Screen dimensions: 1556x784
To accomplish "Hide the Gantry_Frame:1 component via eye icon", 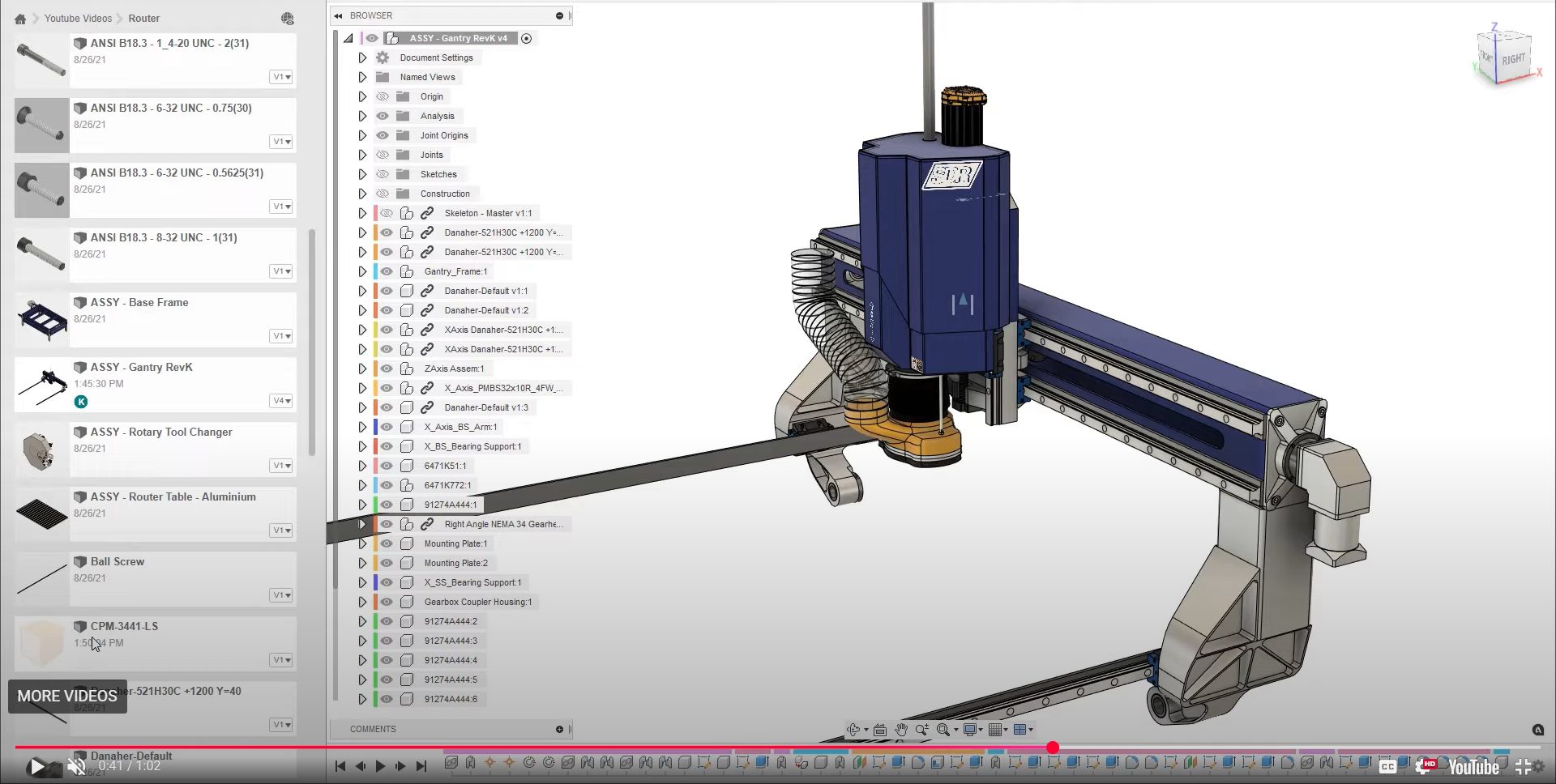I will 387,271.
